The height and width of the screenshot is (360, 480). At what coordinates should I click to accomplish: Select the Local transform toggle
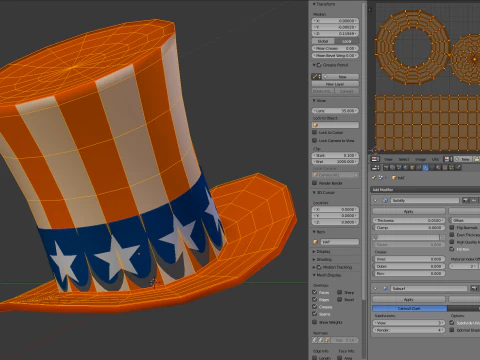point(347,41)
